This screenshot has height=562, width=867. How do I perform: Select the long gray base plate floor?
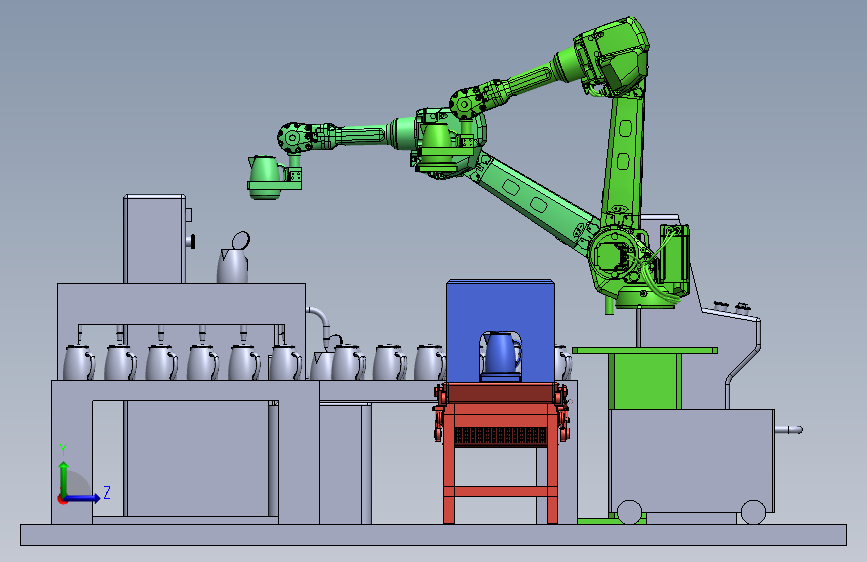[434, 535]
